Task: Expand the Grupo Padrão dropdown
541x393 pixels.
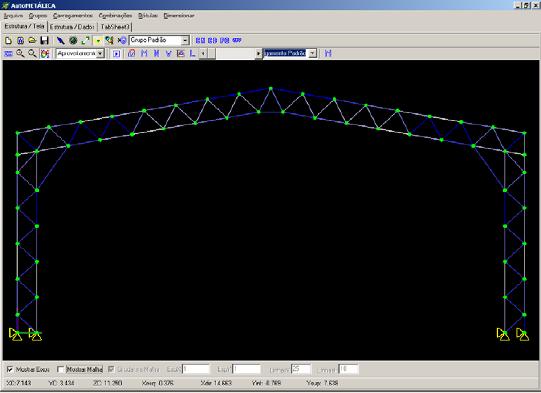Action: tap(185, 40)
